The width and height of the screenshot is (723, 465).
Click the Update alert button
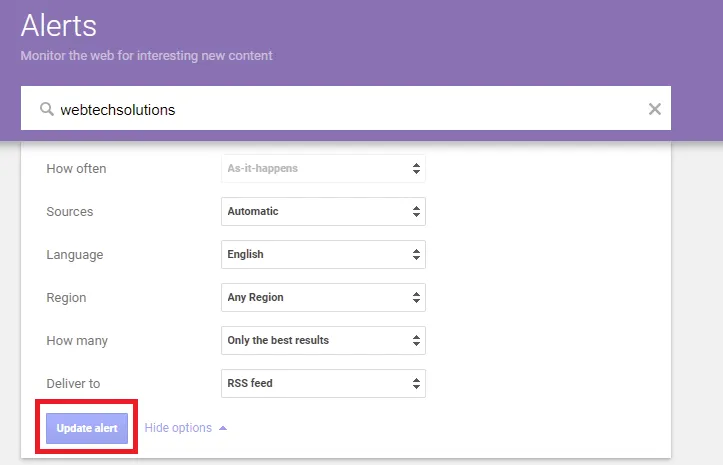[x=87, y=428]
